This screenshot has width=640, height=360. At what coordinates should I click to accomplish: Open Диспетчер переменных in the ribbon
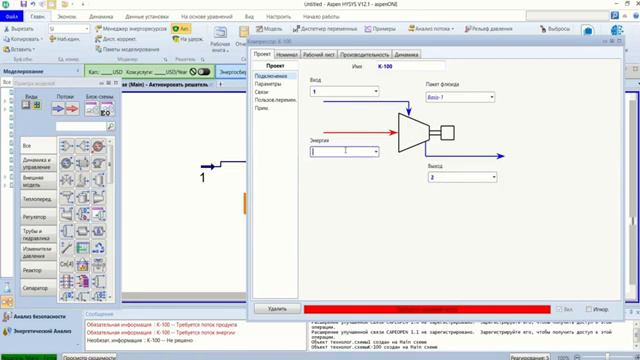(325, 29)
